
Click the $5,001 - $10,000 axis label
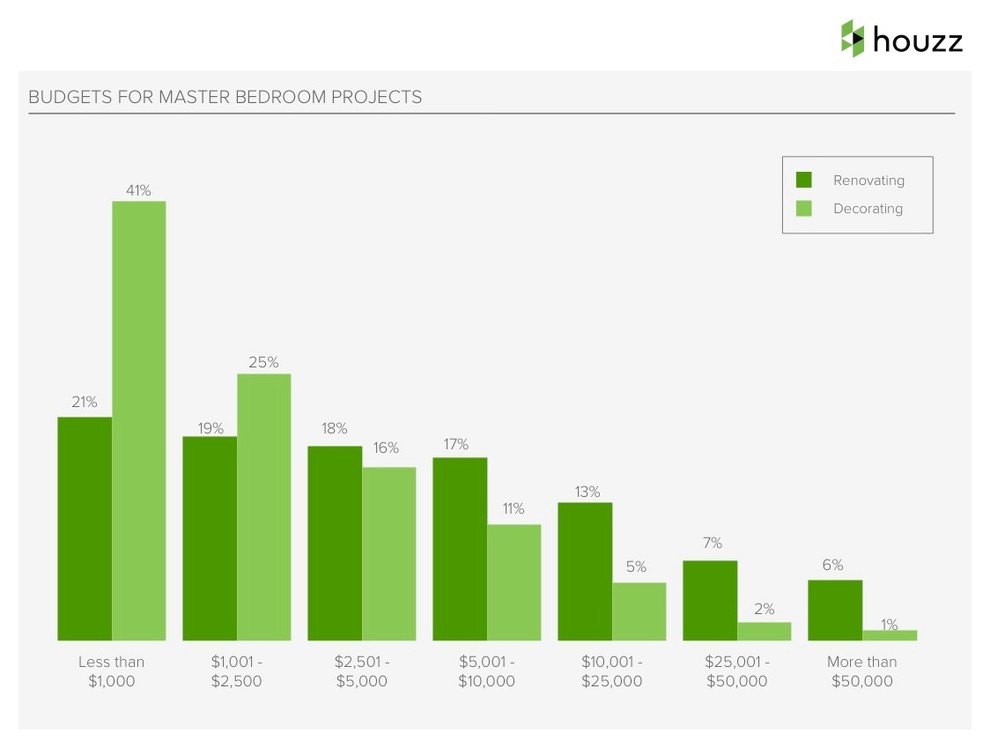click(486, 671)
